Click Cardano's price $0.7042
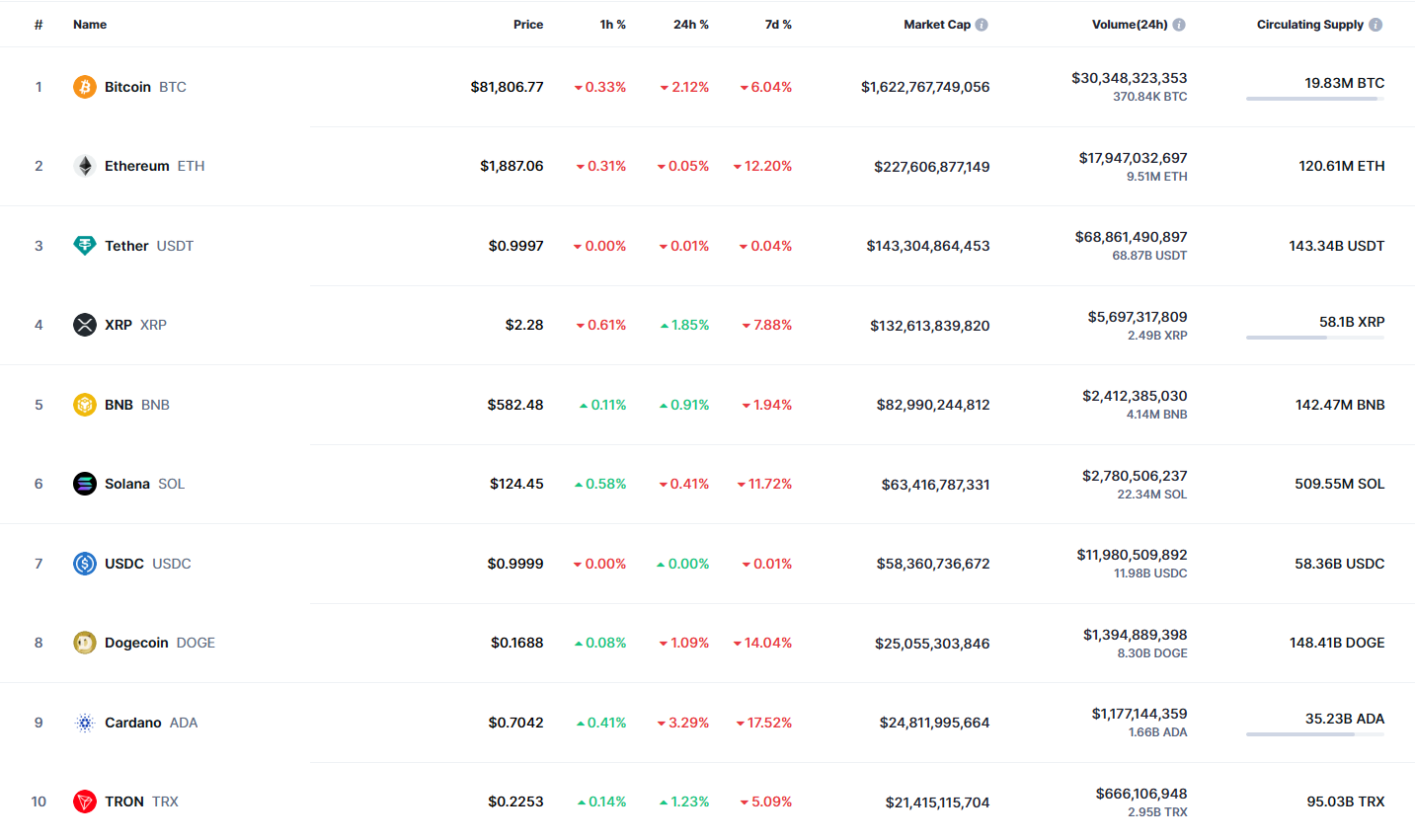The height and width of the screenshot is (840, 1415). (515, 723)
